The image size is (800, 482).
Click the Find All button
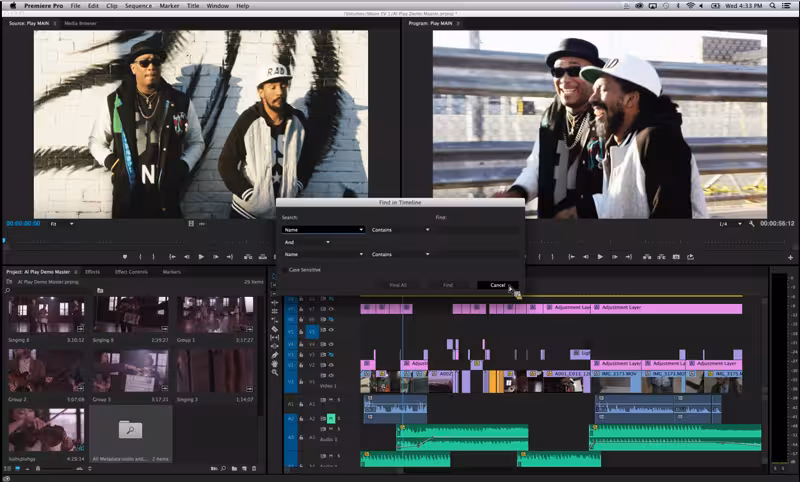pyautogui.click(x=398, y=285)
